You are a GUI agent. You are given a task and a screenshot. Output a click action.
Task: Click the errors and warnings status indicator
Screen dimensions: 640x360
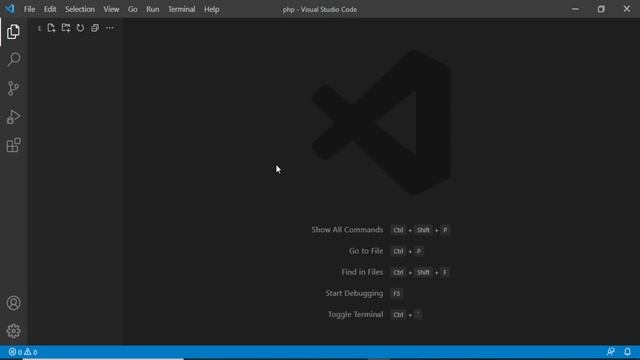[x=23, y=352]
